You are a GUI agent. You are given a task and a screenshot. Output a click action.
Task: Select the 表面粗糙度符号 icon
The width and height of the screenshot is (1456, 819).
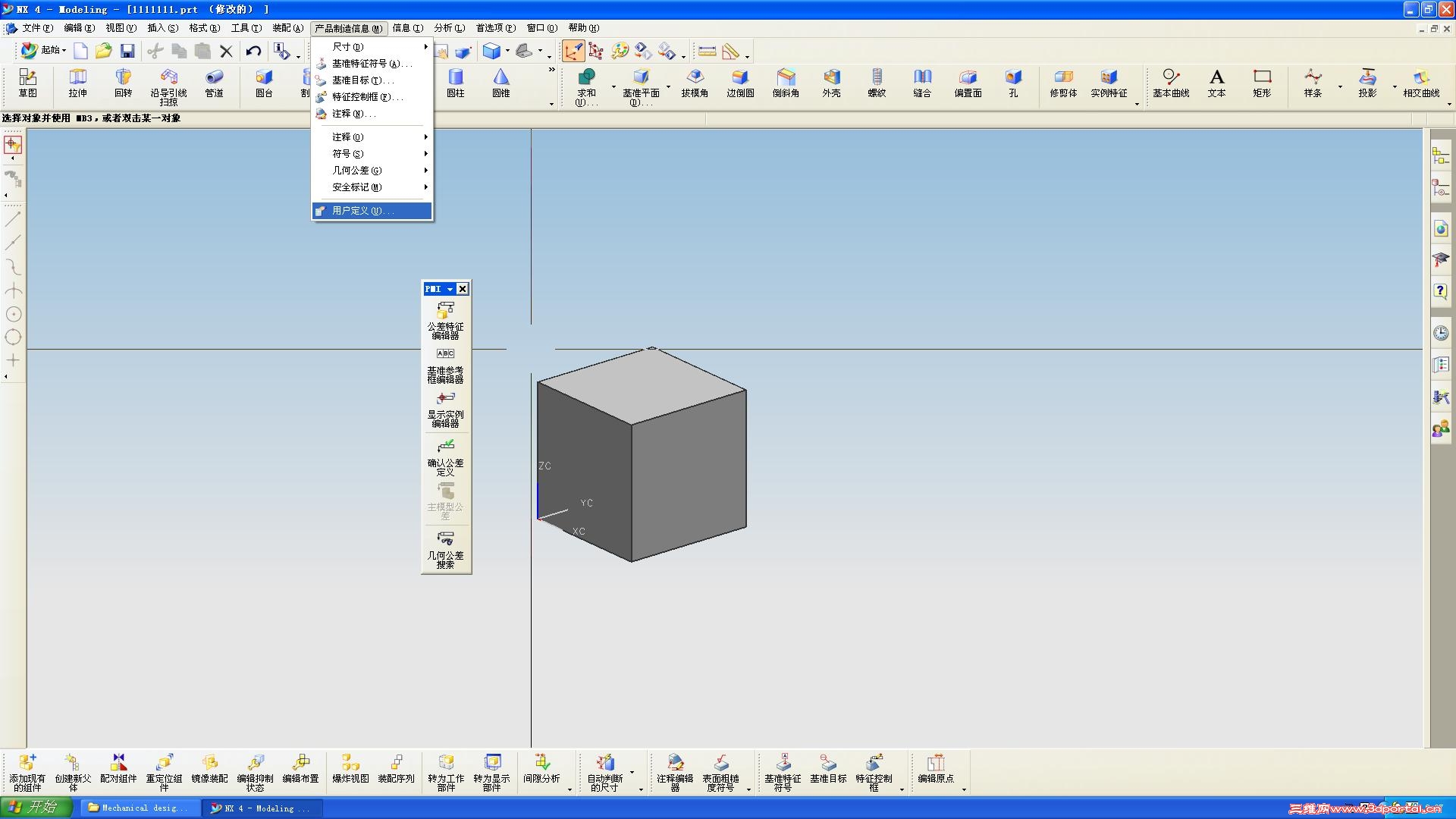point(720,763)
